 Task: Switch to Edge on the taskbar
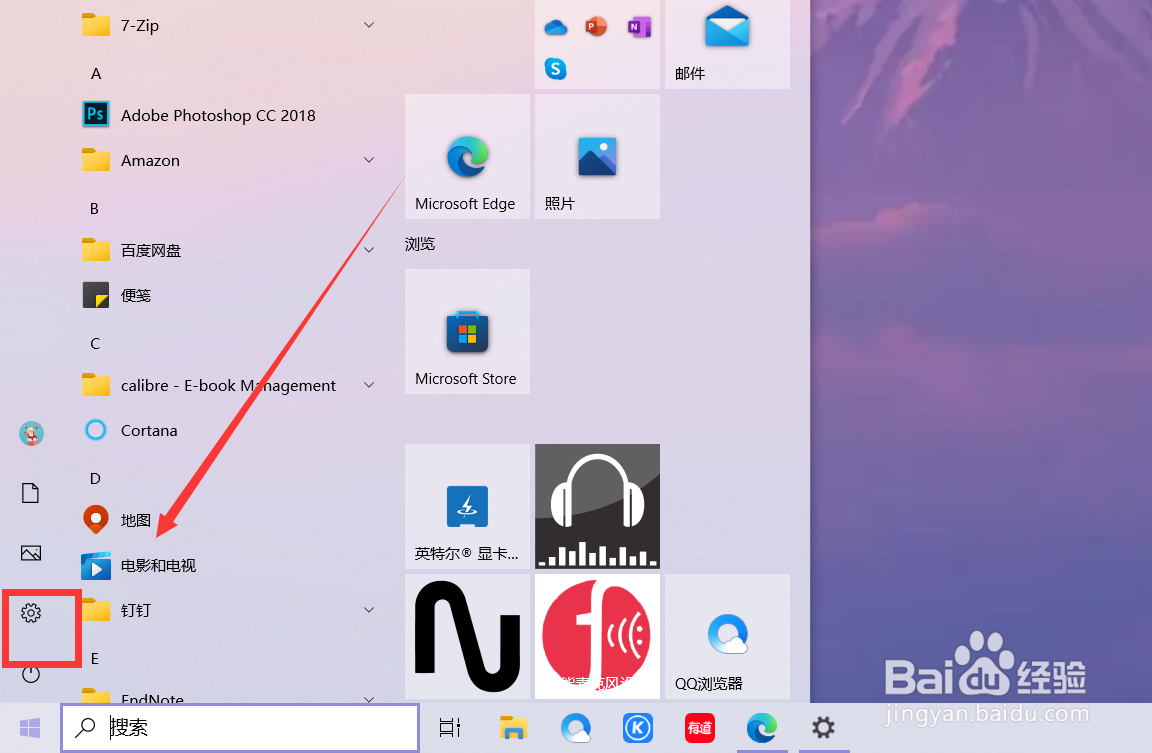coord(762,728)
